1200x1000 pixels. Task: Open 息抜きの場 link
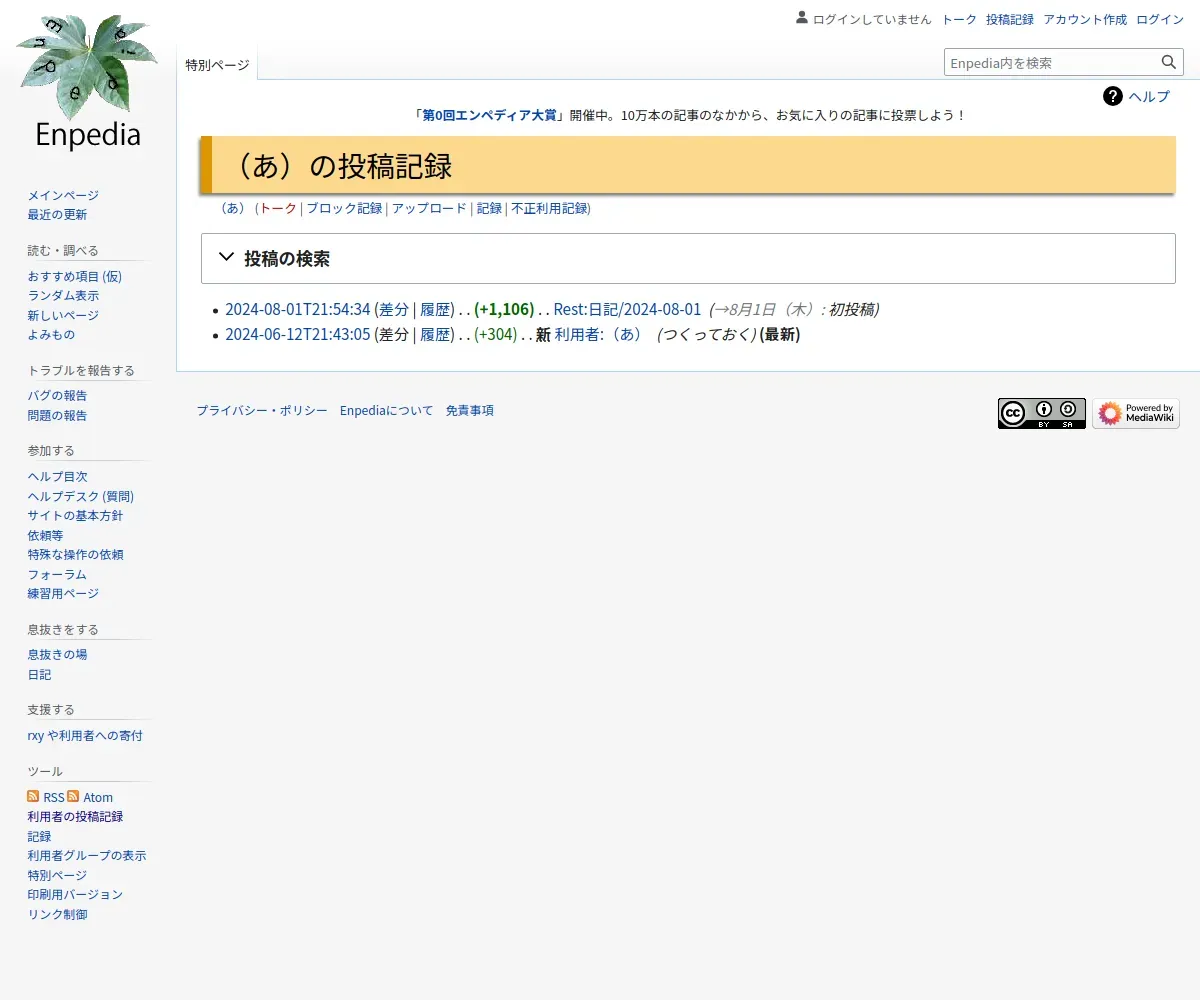point(57,654)
